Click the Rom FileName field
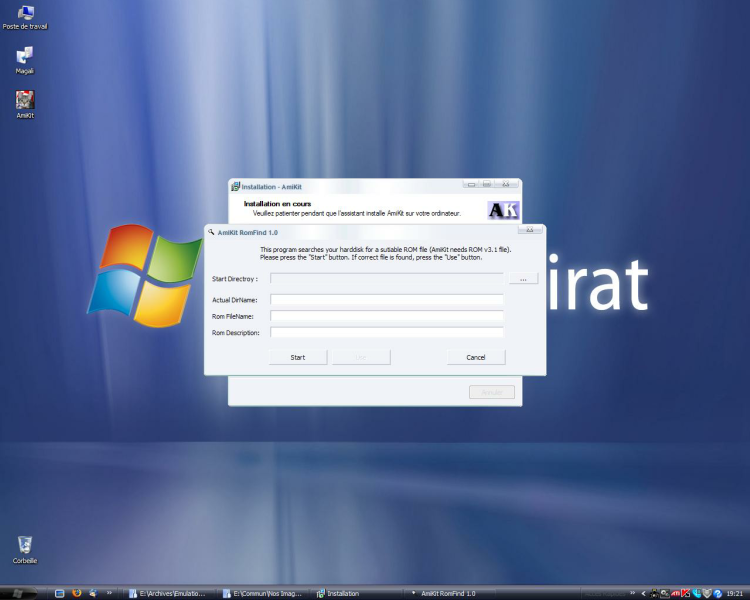 click(x=386, y=316)
